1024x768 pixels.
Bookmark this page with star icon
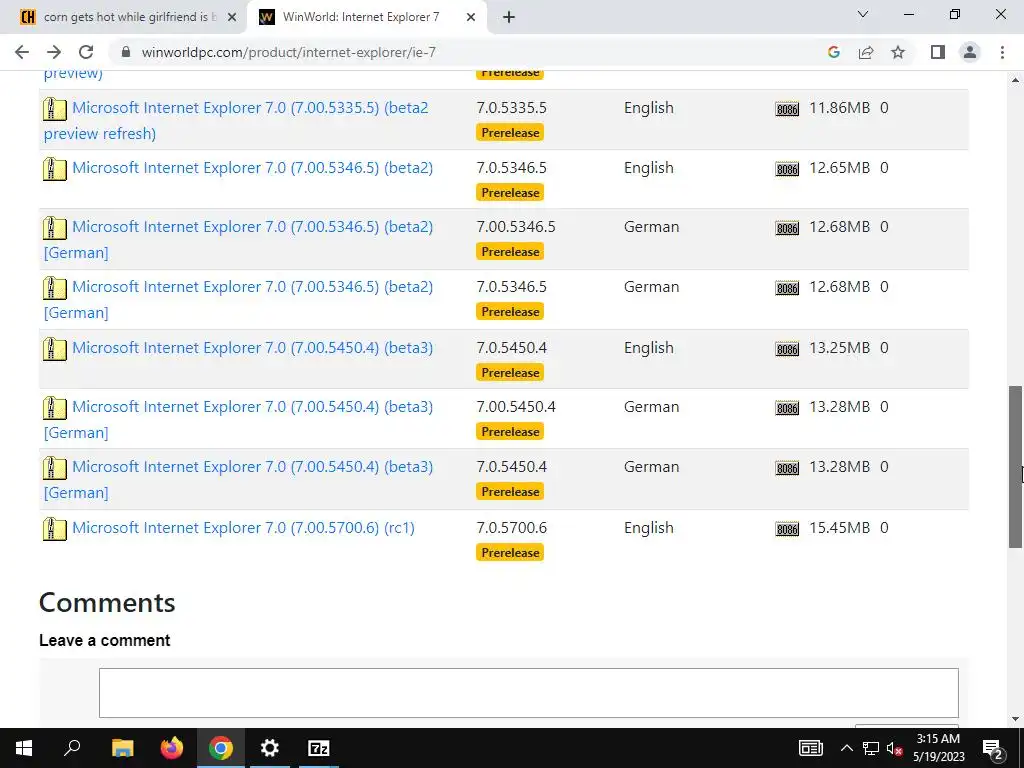[x=898, y=52]
